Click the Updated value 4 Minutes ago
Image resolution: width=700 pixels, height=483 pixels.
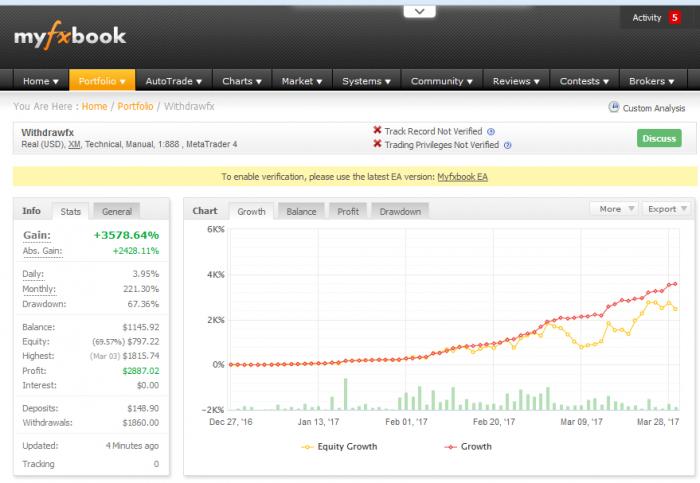pos(132,446)
